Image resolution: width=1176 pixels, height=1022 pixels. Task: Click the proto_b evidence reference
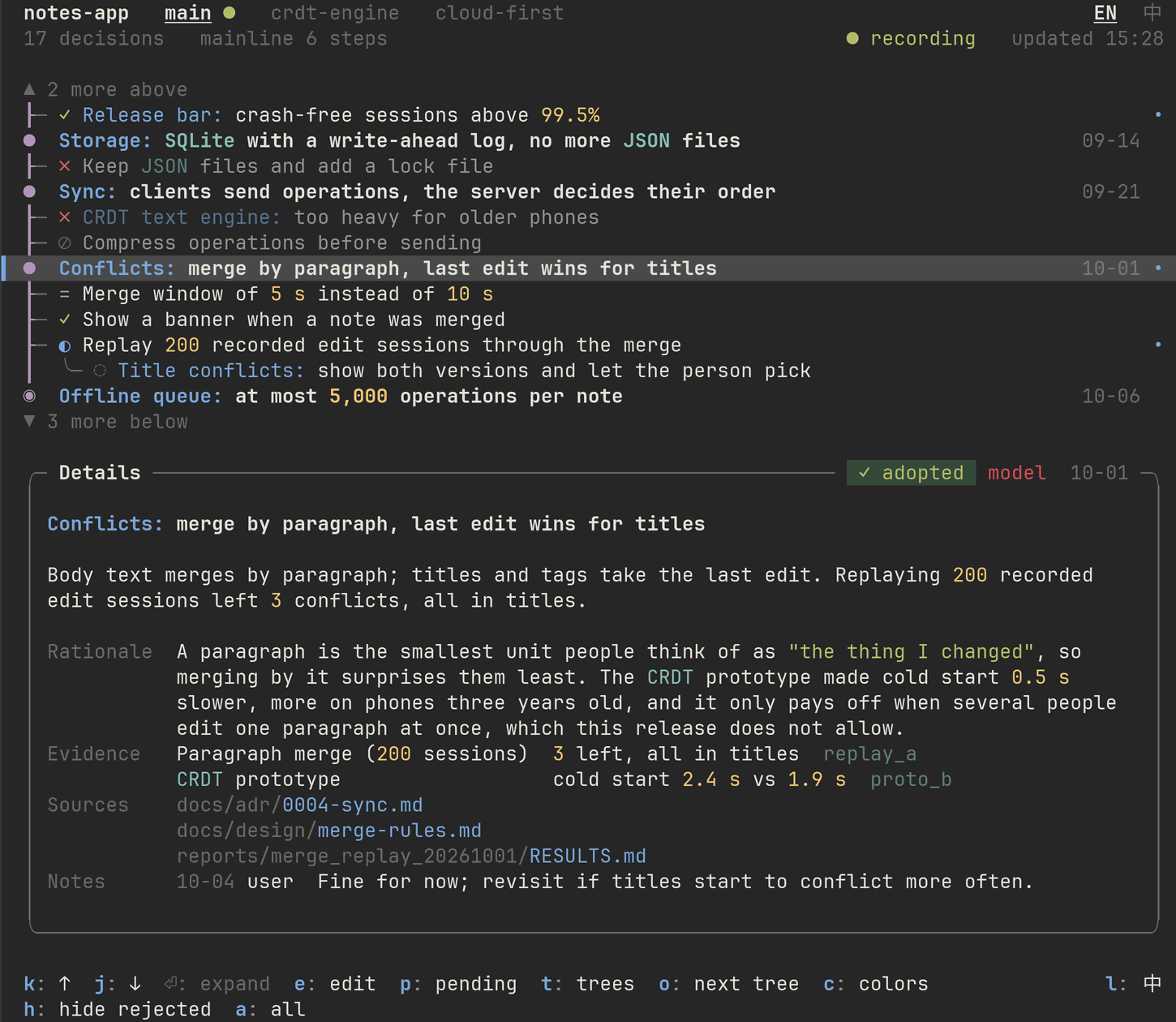(911, 779)
